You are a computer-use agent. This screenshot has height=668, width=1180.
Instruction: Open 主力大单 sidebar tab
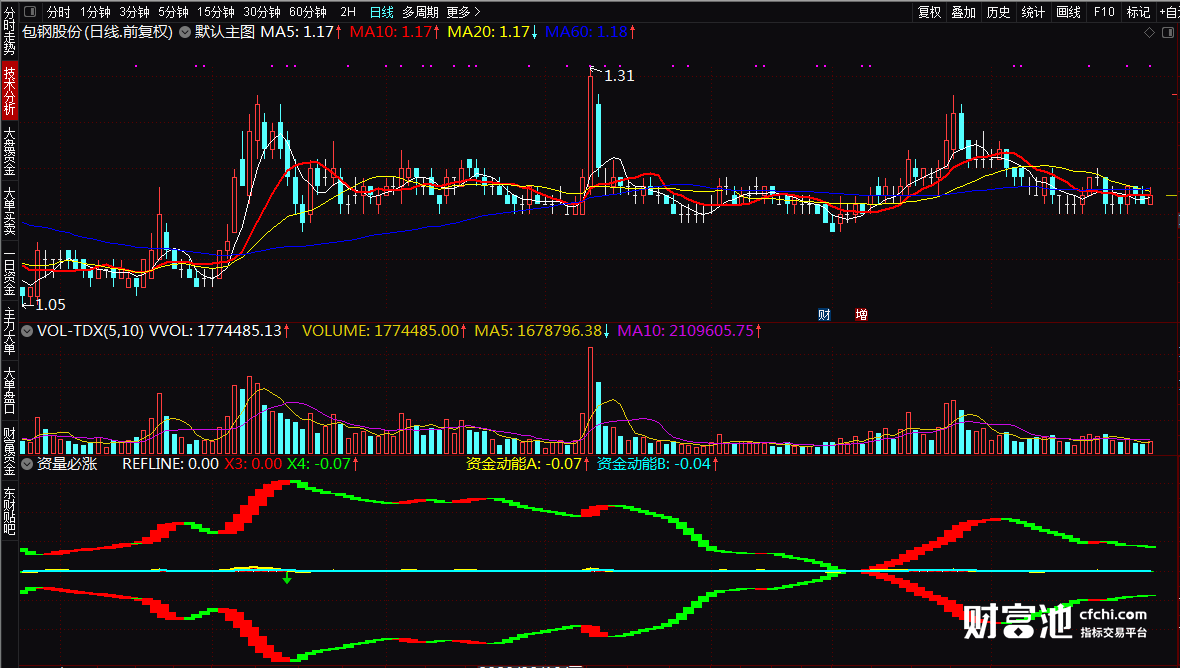pos(9,331)
